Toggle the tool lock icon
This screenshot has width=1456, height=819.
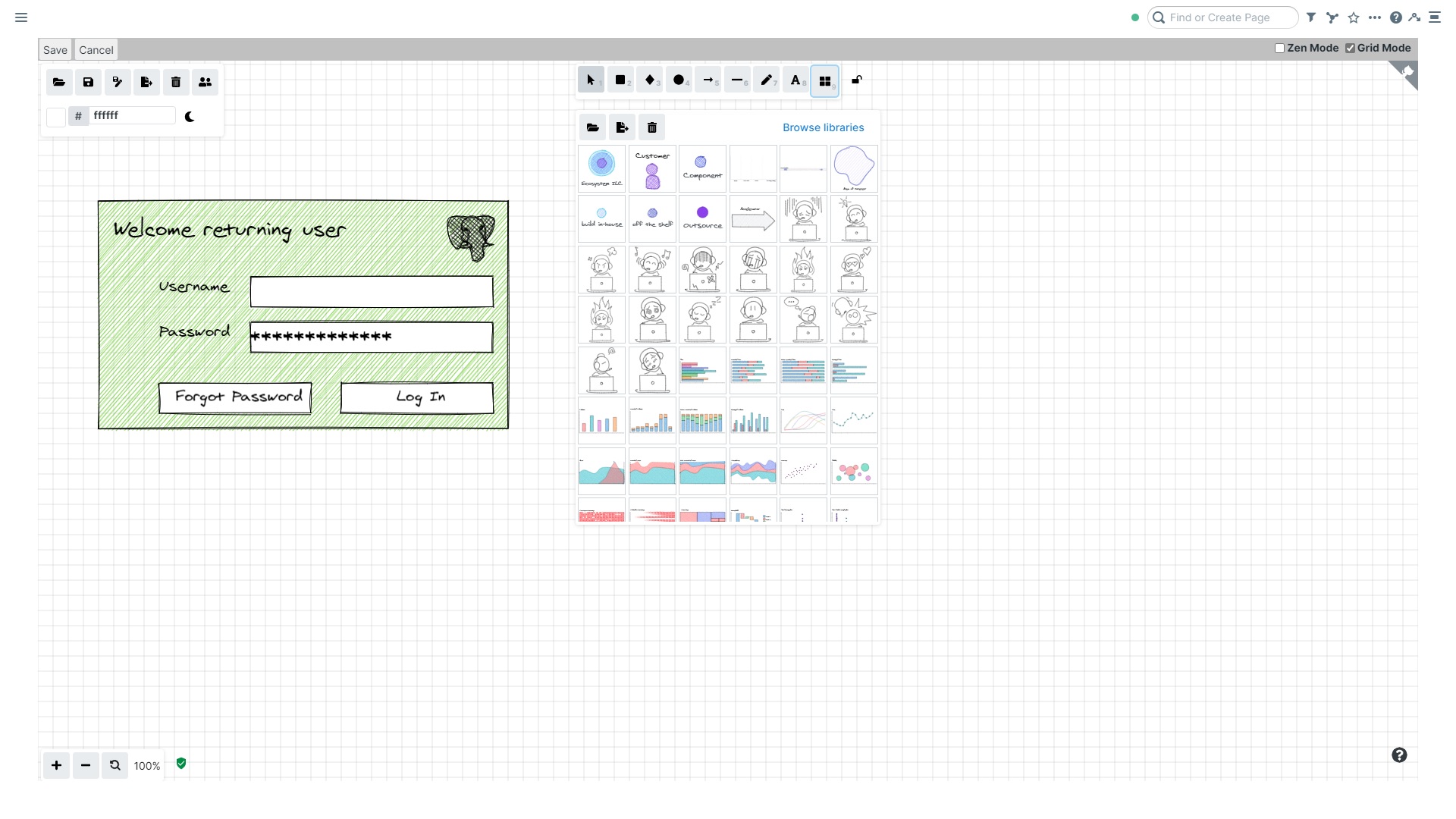[x=857, y=80]
